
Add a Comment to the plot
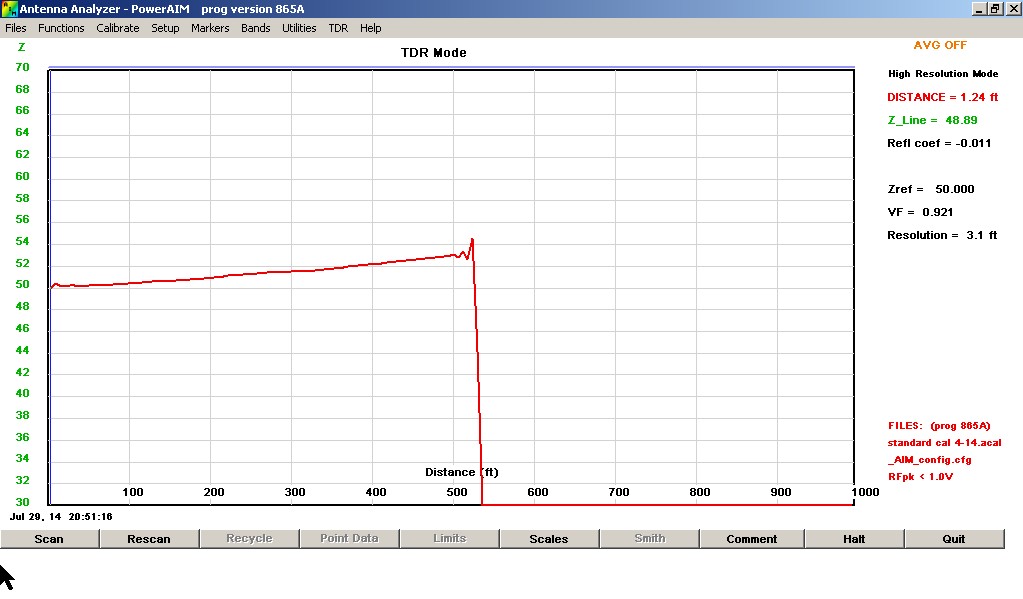[x=751, y=539]
